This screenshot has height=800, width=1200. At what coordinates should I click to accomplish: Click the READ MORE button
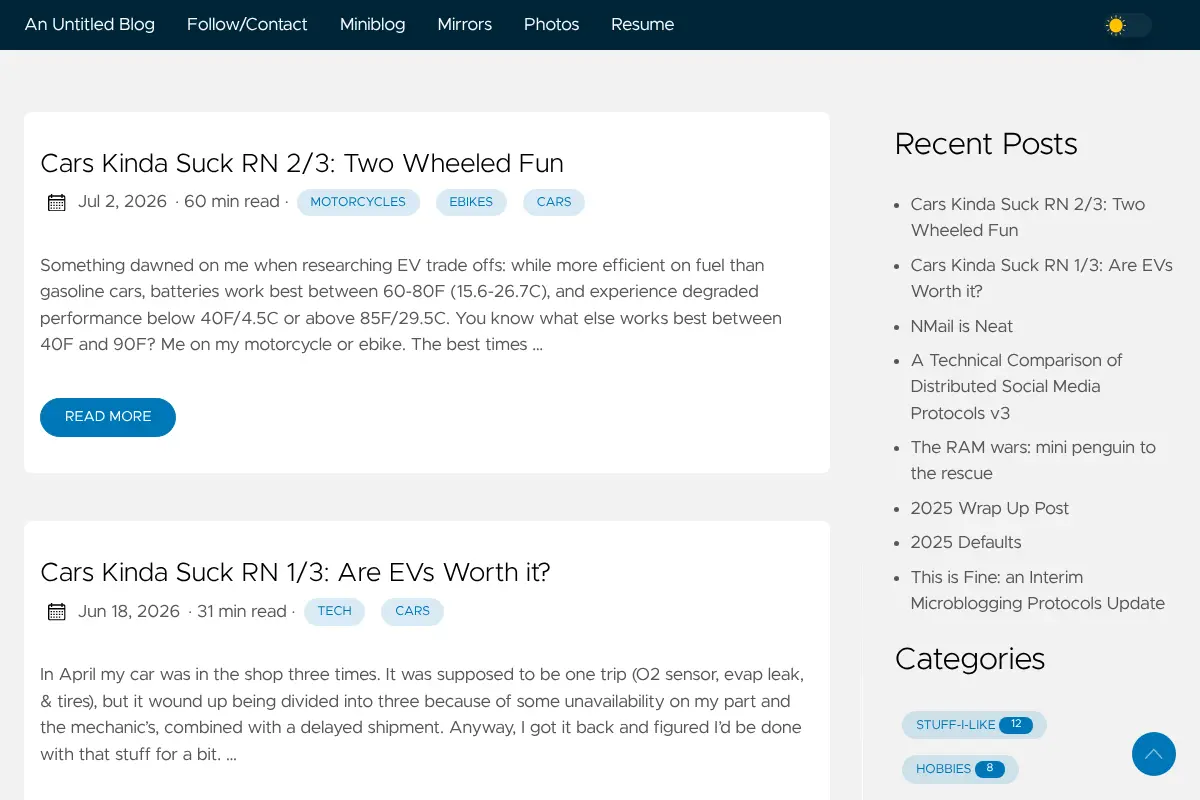[x=108, y=417]
